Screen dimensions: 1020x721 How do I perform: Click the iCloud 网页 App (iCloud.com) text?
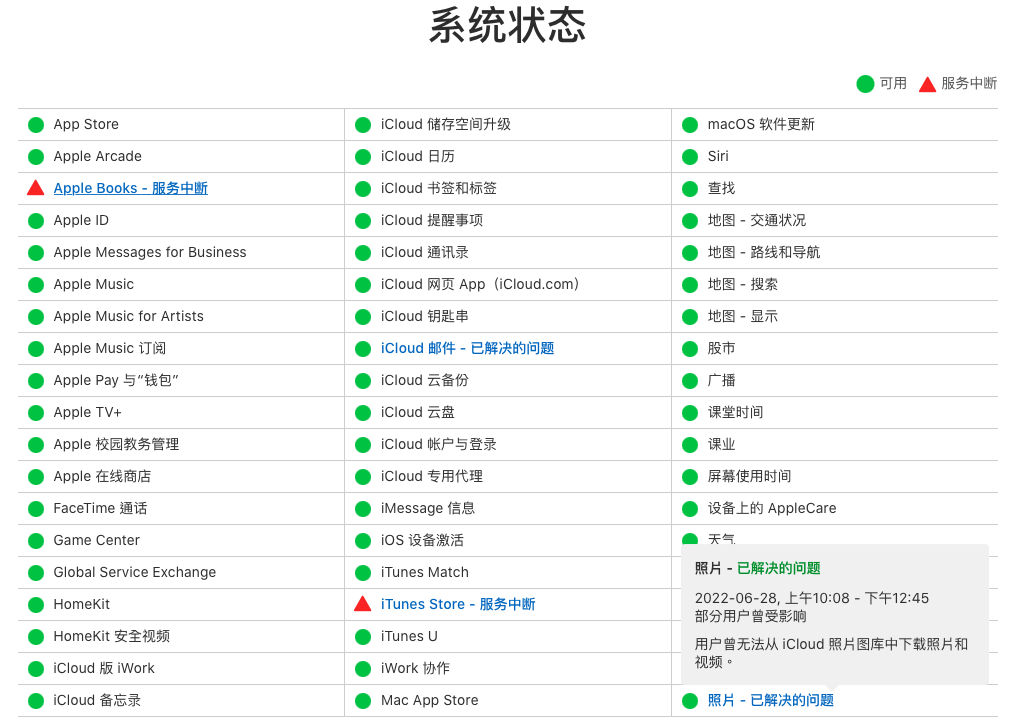pyautogui.click(x=480, y=284)
